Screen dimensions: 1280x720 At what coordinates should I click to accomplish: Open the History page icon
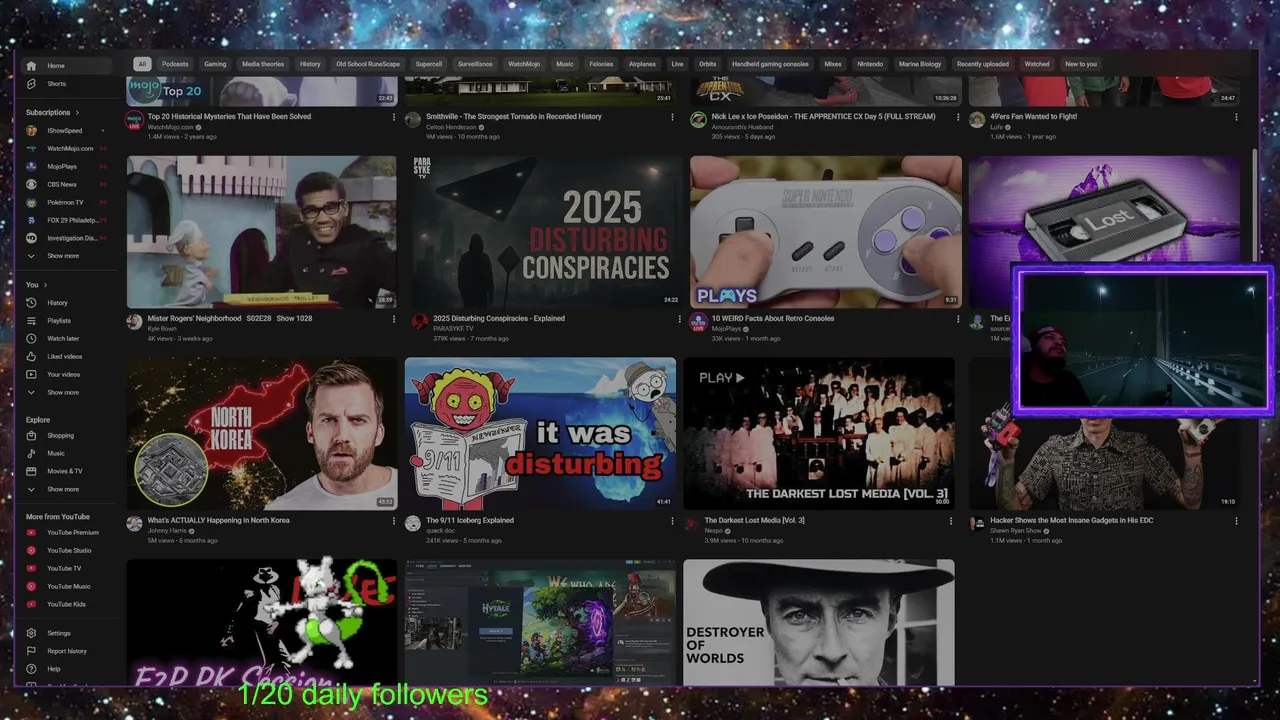point(31,303)
